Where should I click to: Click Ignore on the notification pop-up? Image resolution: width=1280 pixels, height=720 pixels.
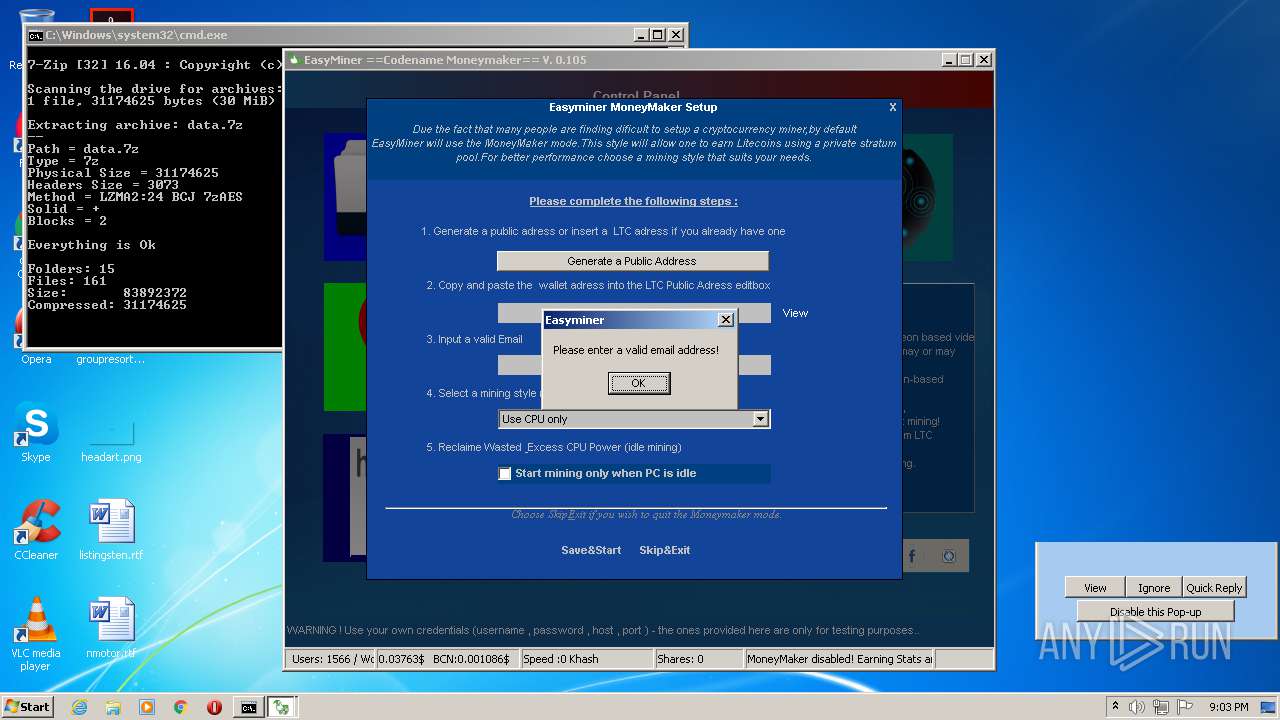click(1153, 588)
